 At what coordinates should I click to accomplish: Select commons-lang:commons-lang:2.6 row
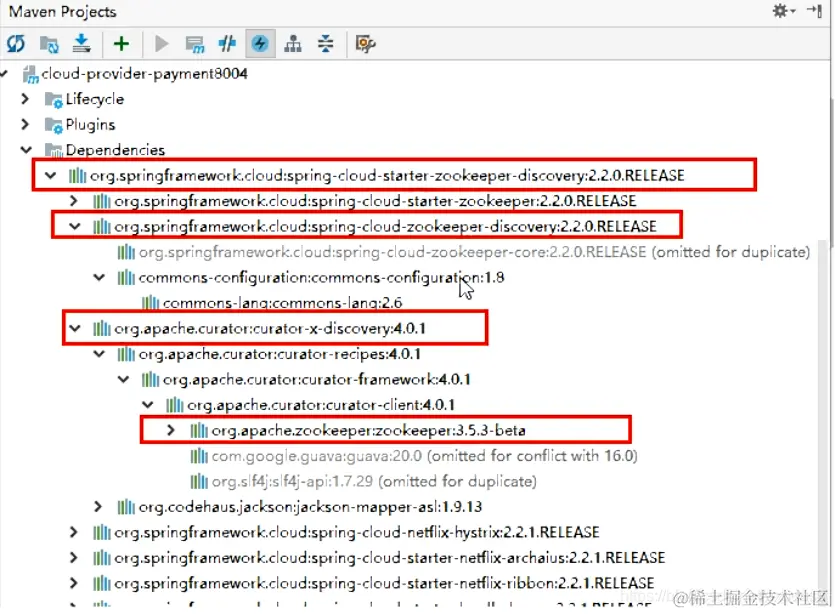click(272, 303)
